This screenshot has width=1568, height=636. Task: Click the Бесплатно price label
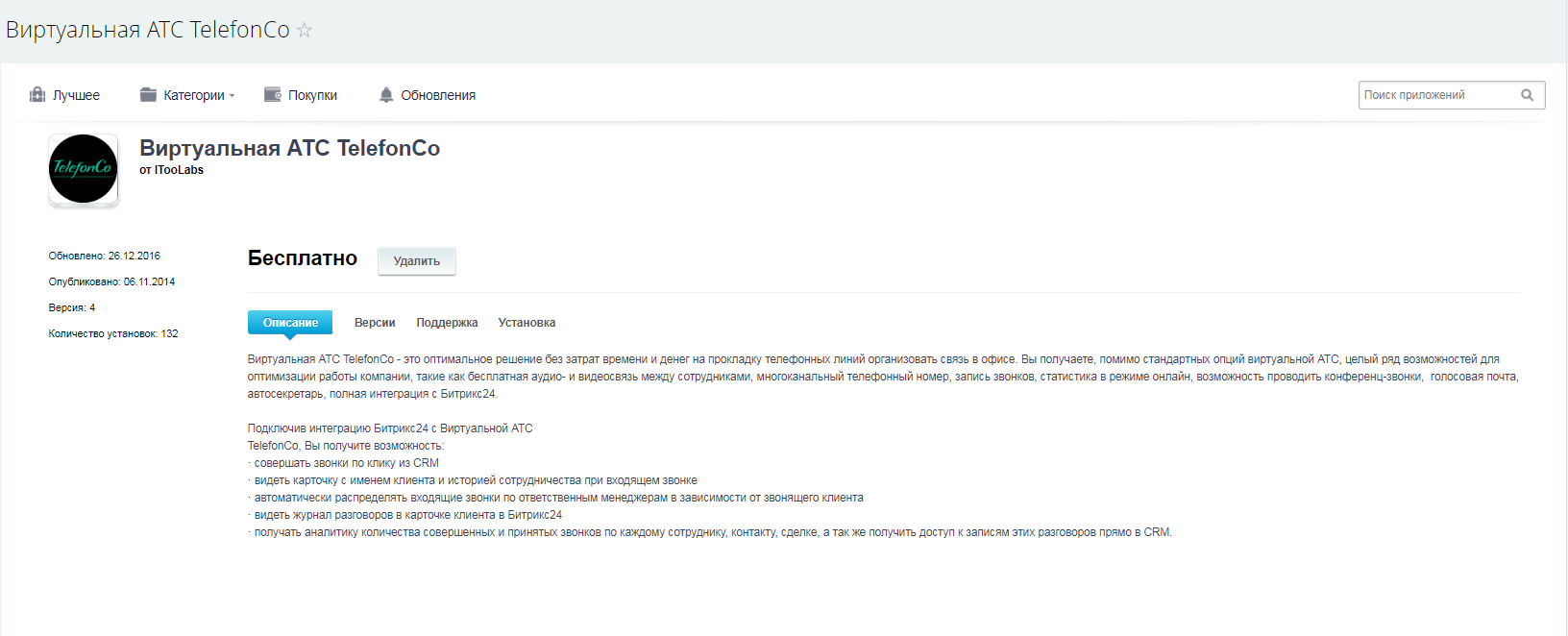point(303,258)
